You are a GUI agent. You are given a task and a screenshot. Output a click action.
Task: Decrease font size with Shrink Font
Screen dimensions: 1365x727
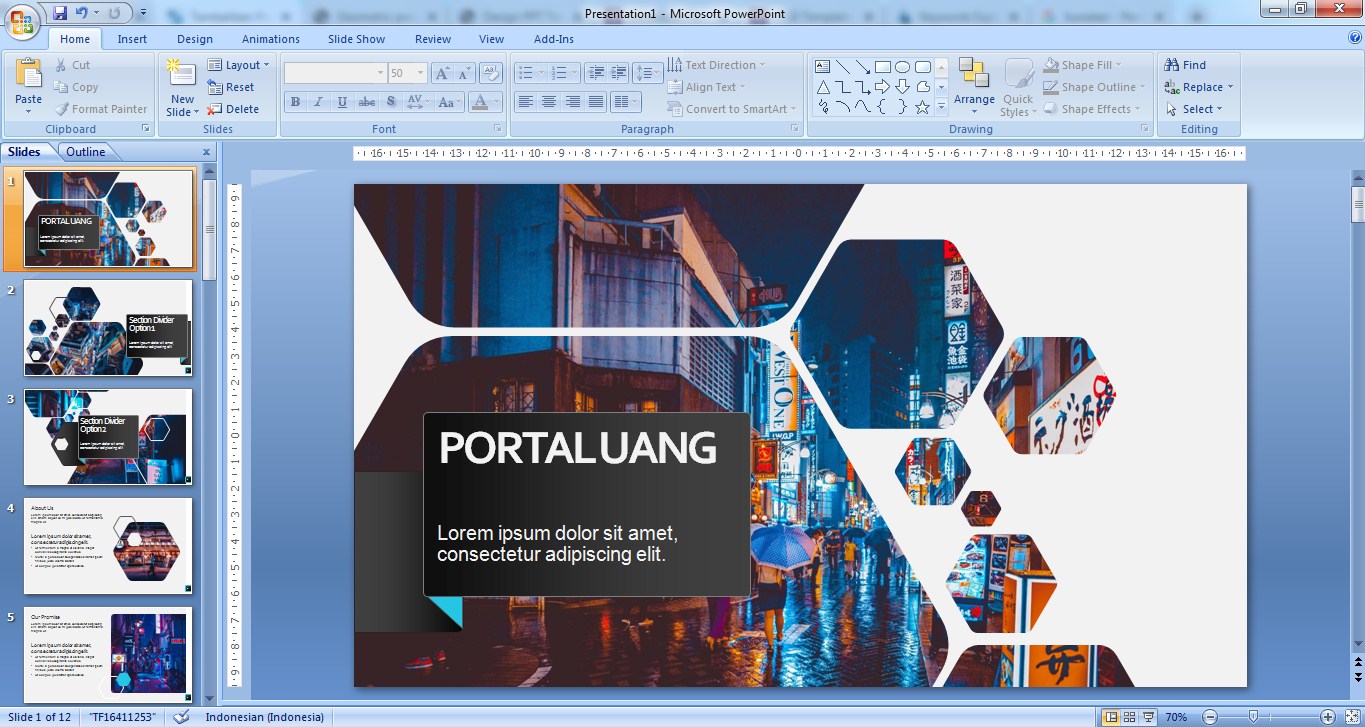464,73
